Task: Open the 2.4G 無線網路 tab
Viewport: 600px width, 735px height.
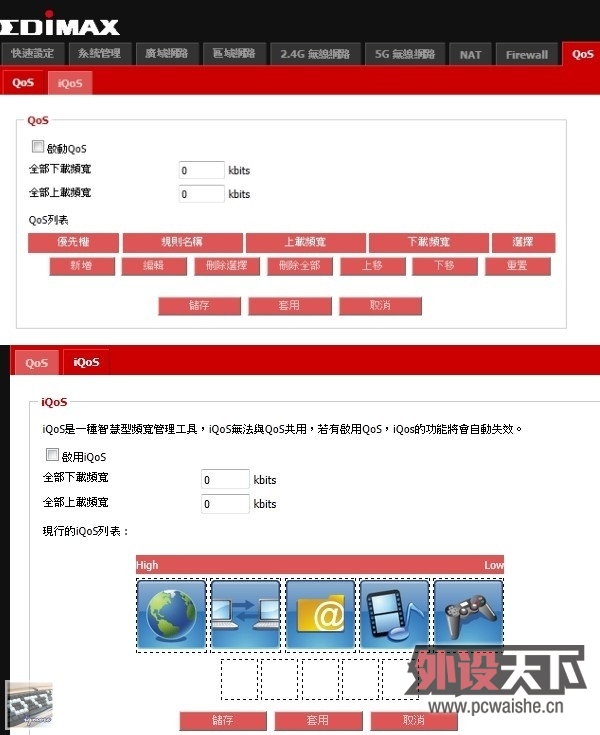Action: (315, 54)
